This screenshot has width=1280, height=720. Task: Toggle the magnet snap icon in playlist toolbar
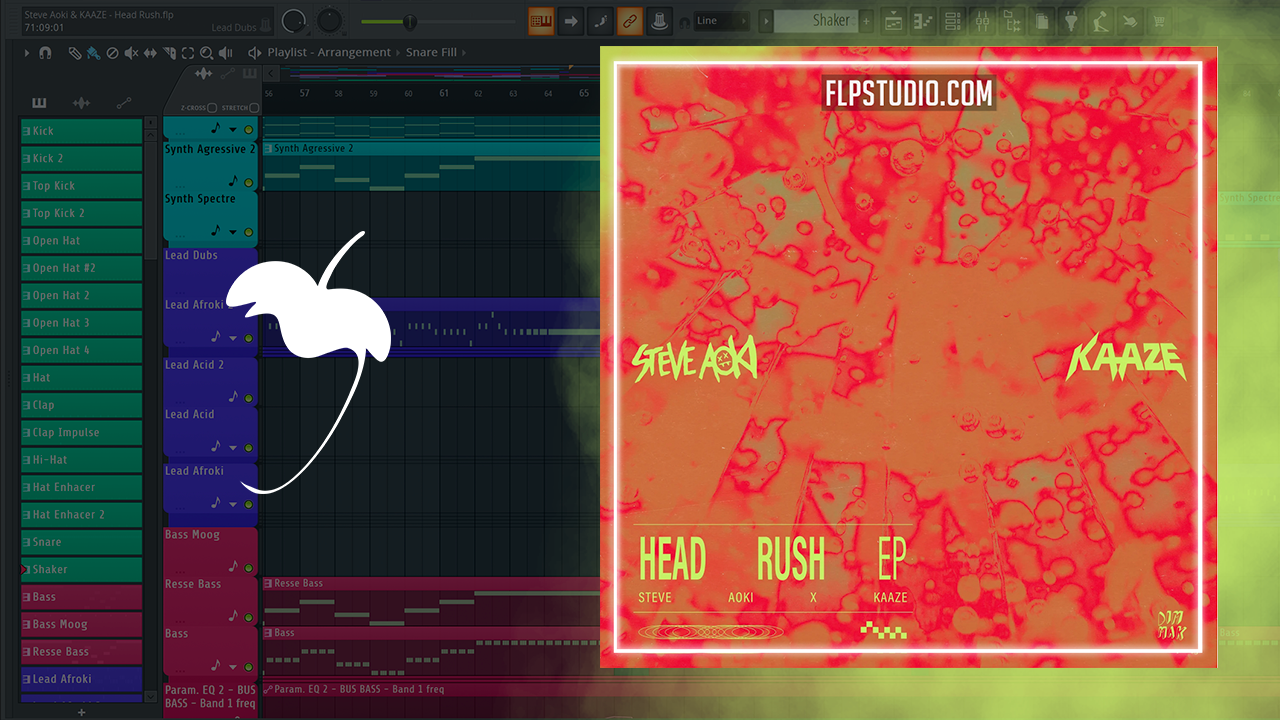click(x=44, y=52)
